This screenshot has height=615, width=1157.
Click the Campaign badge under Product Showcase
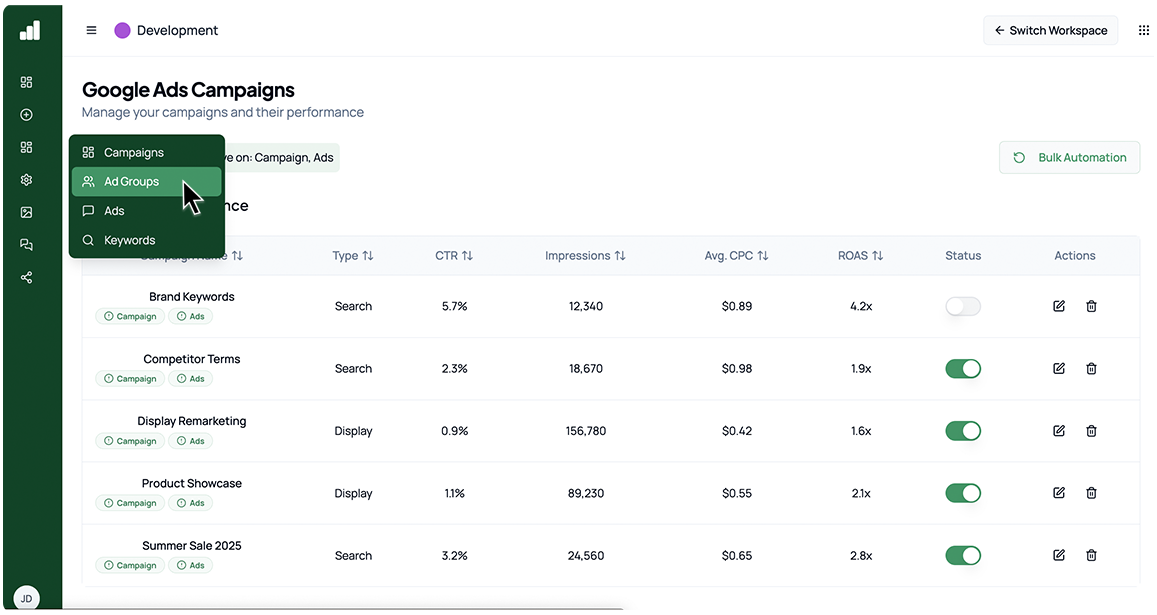pyautogui.click(x=130, y=503)
